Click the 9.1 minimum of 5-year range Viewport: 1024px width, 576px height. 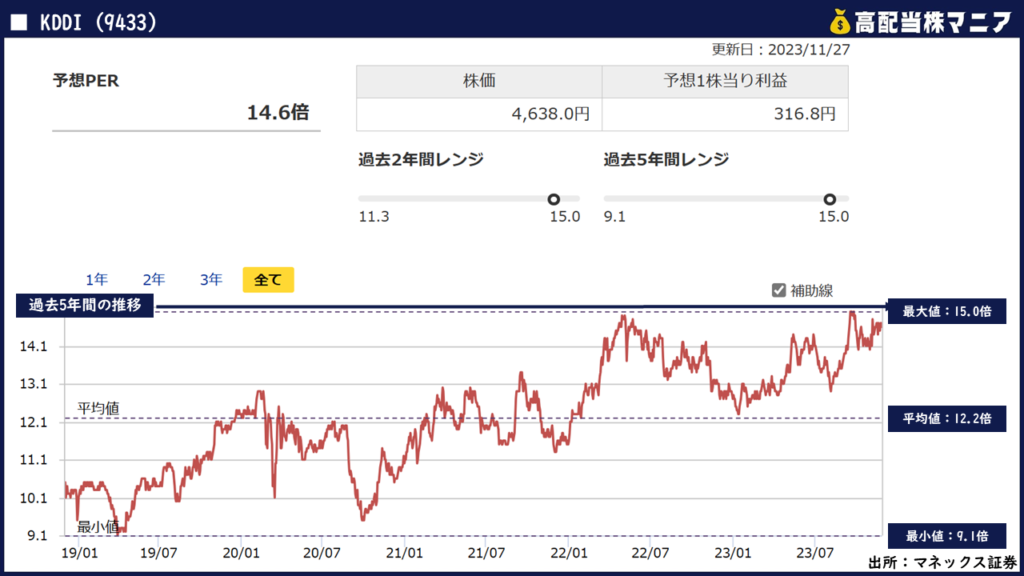pyautogui.click(x=615, y=217)
